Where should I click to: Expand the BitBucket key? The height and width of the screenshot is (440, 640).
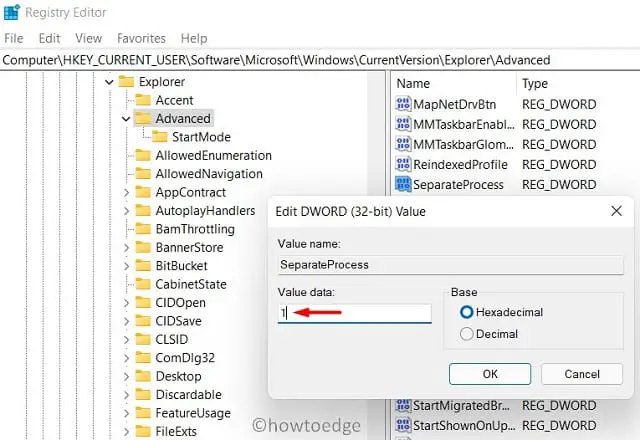(126, 266)
